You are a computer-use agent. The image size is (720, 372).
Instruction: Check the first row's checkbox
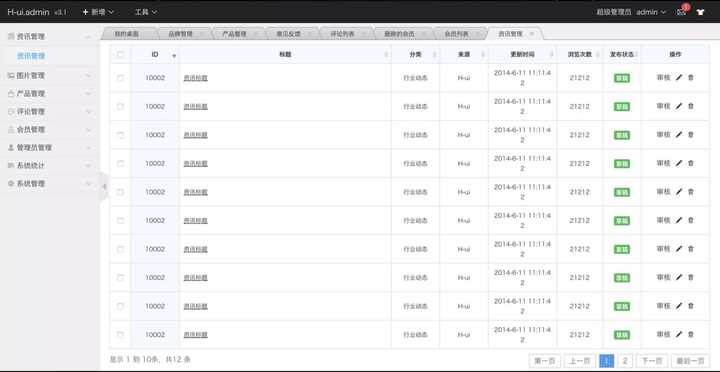pos(120,78)
